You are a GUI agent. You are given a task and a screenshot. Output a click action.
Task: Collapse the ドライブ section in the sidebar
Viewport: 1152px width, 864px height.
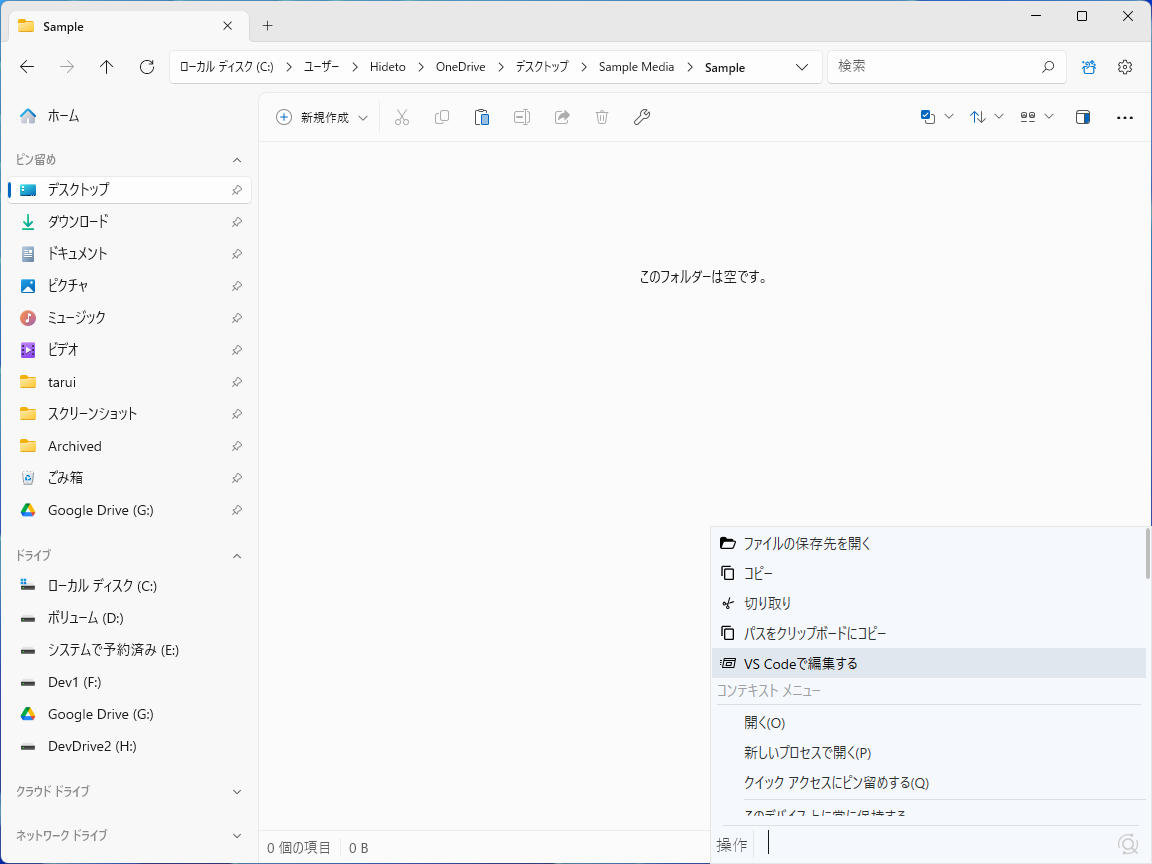[x=236, y=556]
